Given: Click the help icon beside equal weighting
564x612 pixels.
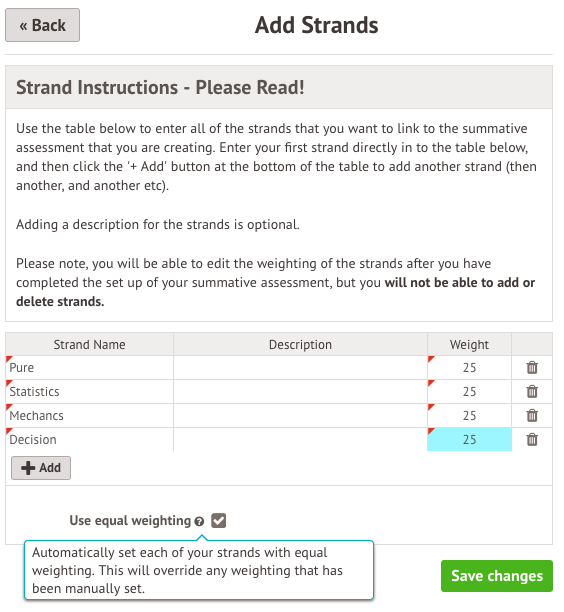Looking at the screenshot, I should [x=199, y=521].
